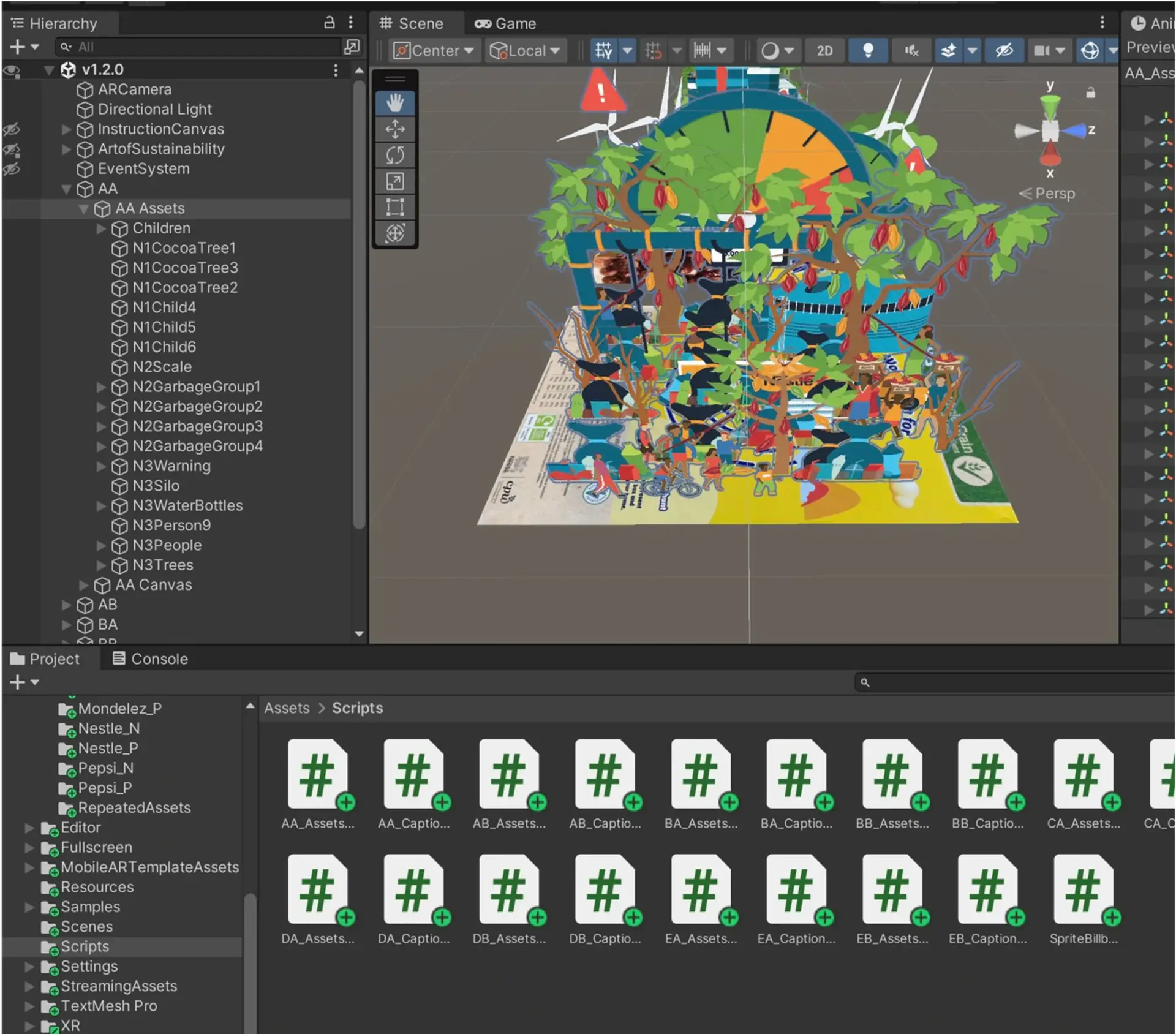
Task: Click the green Y axis gizmo cone
Action: (x=1050, y=105)
